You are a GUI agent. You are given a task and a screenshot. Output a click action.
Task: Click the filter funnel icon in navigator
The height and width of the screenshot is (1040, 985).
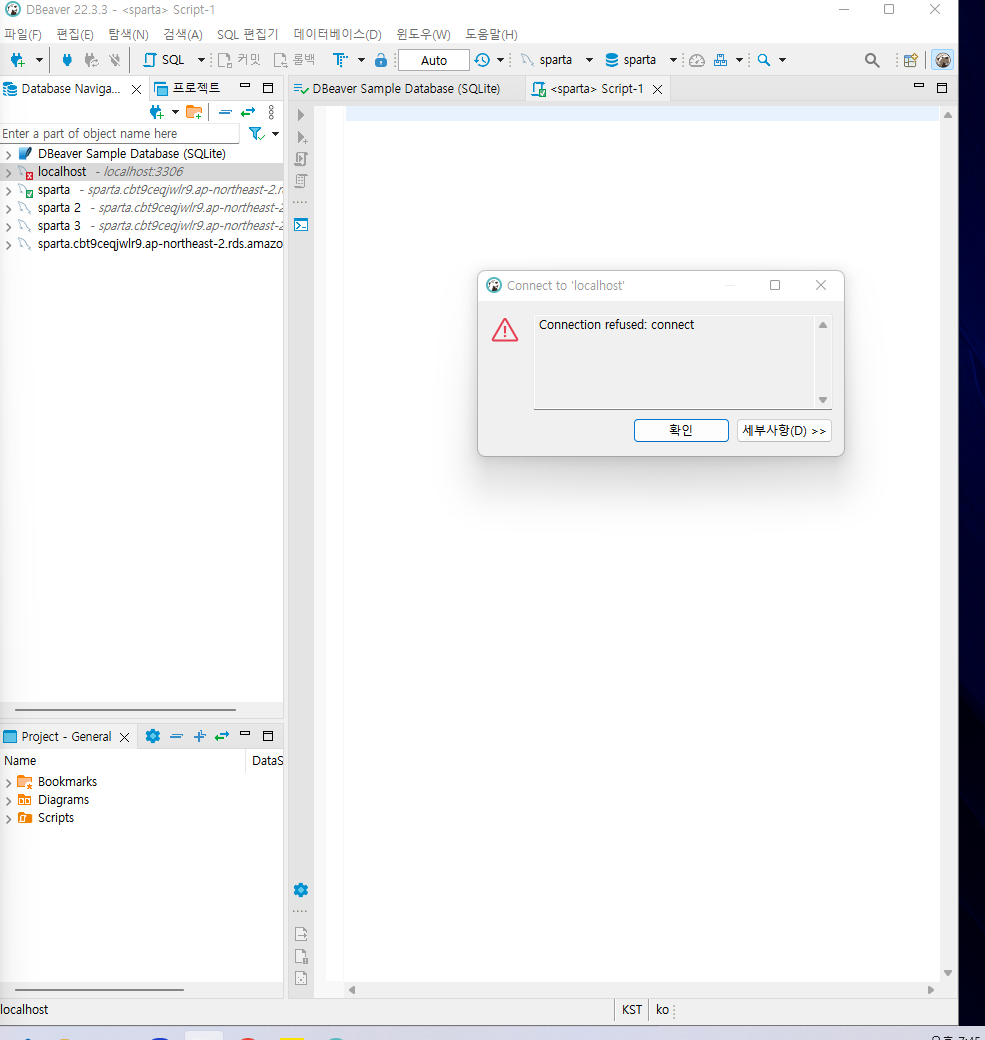(257, 134)
